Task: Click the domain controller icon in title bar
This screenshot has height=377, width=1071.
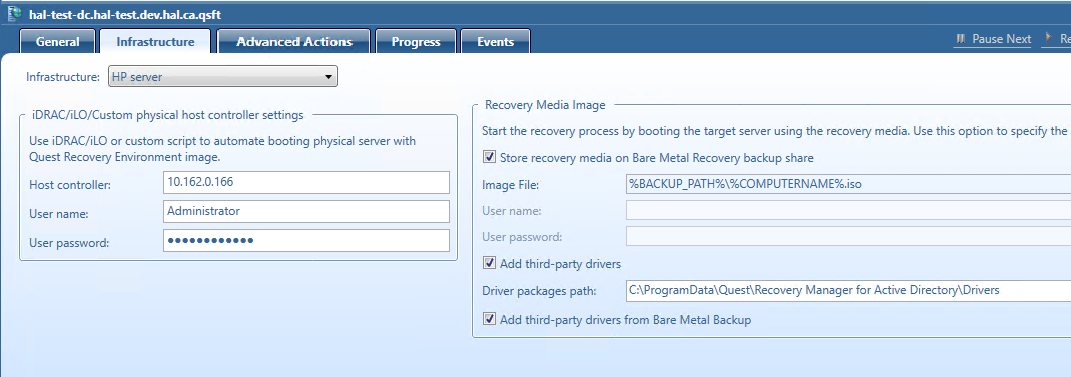Action: coord(13,13)
